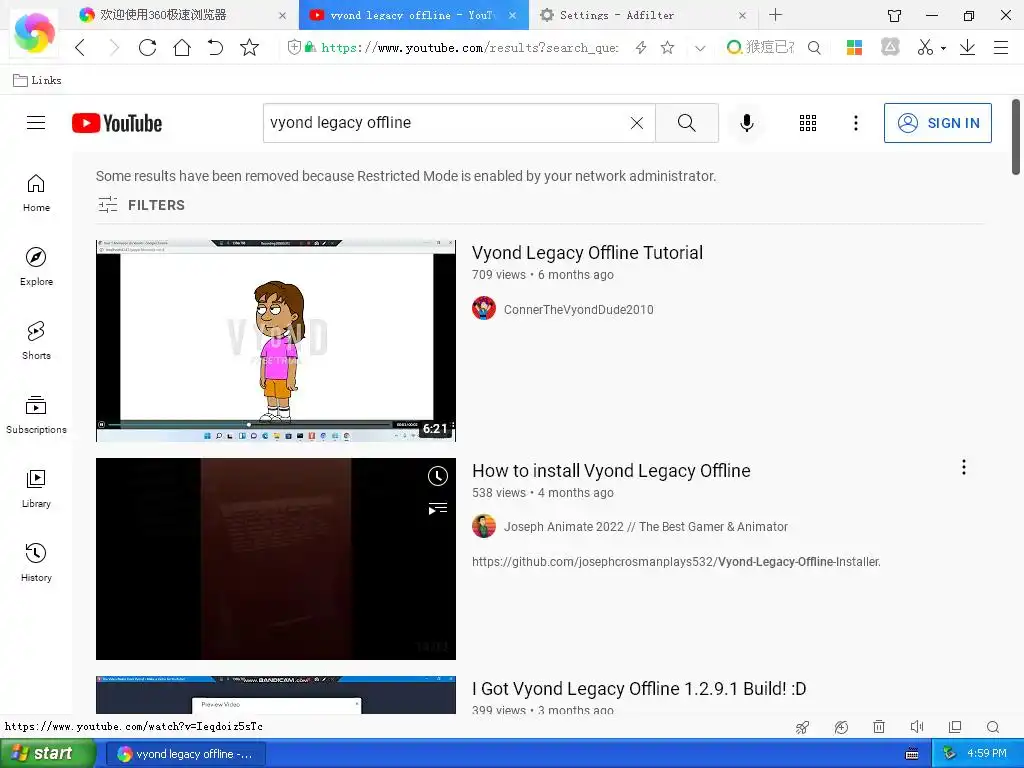Open the second video's three-dot menu
1024x768 pixels.
[x=963, y=467]
